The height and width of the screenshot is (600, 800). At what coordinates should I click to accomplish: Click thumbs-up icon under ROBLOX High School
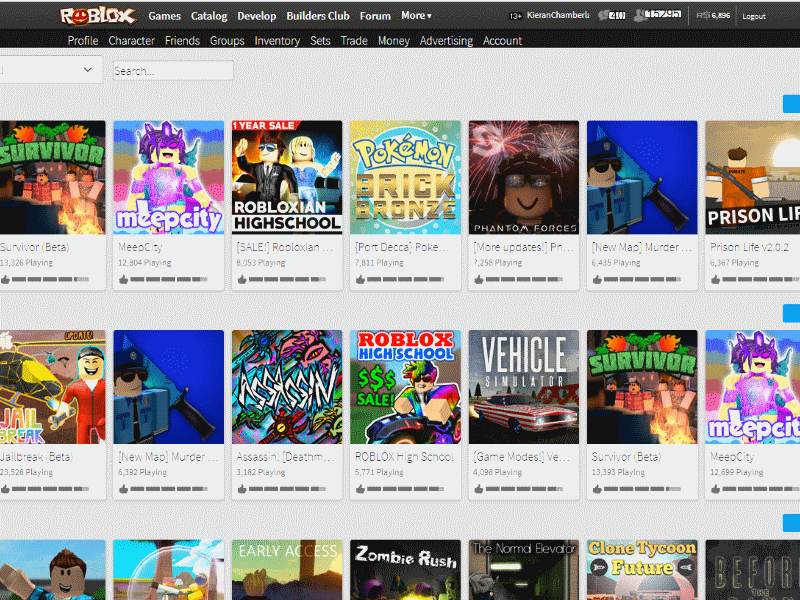(360, 487)
